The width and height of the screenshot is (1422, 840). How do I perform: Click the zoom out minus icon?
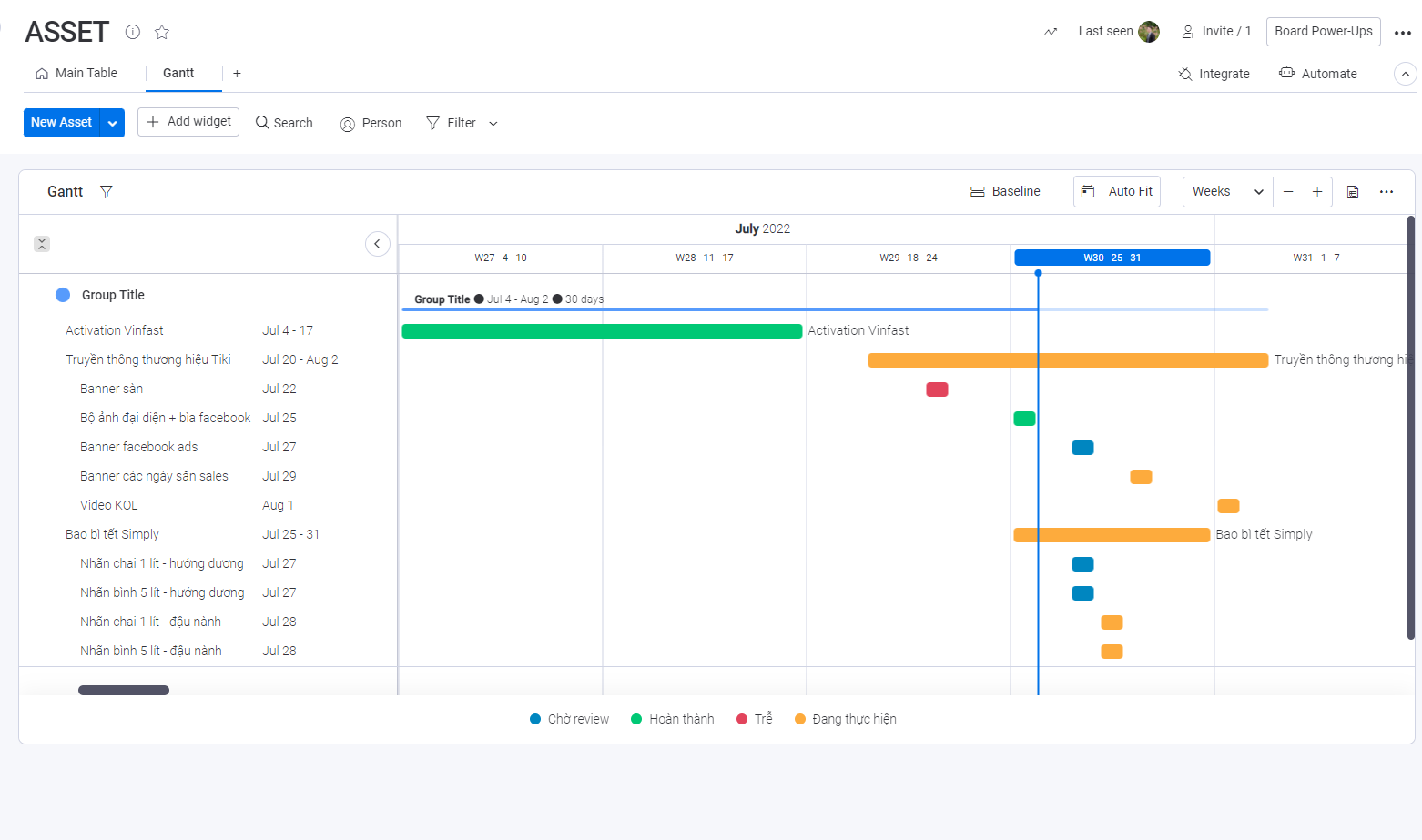(1287, 192)
